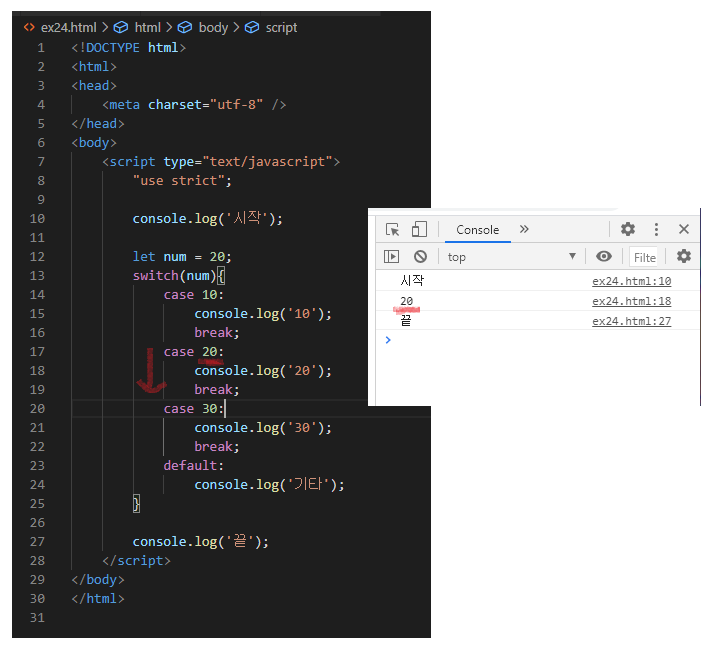This screenshot has width=705, height=645.
Task: Click the 'use strict' code line
Action: point(182,181)
